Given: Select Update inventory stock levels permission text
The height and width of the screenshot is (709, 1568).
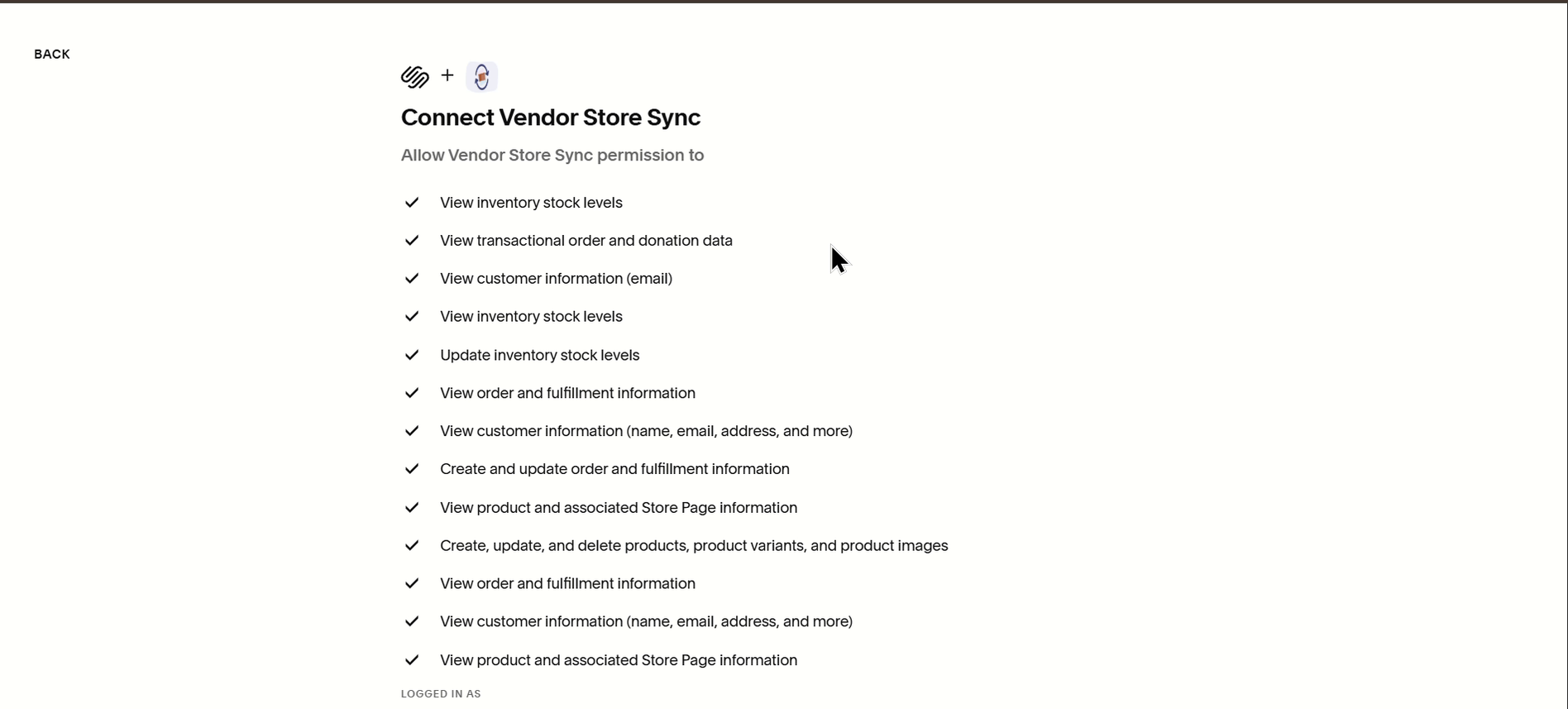Looking at the screenshot, I should pyautogui.click(x=540, y=355).
